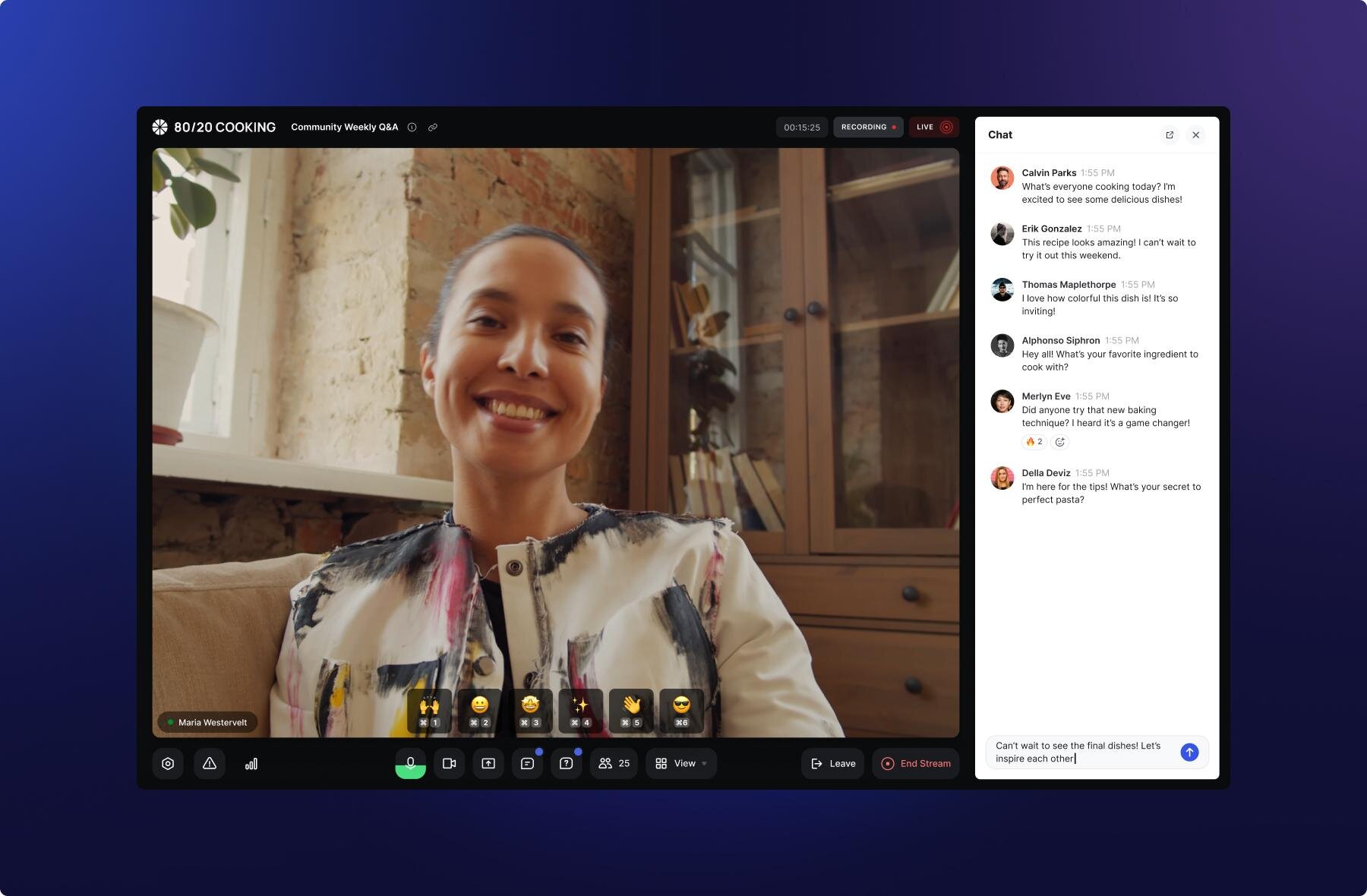Click the Chat panel heading

[x=1000, y=134]
